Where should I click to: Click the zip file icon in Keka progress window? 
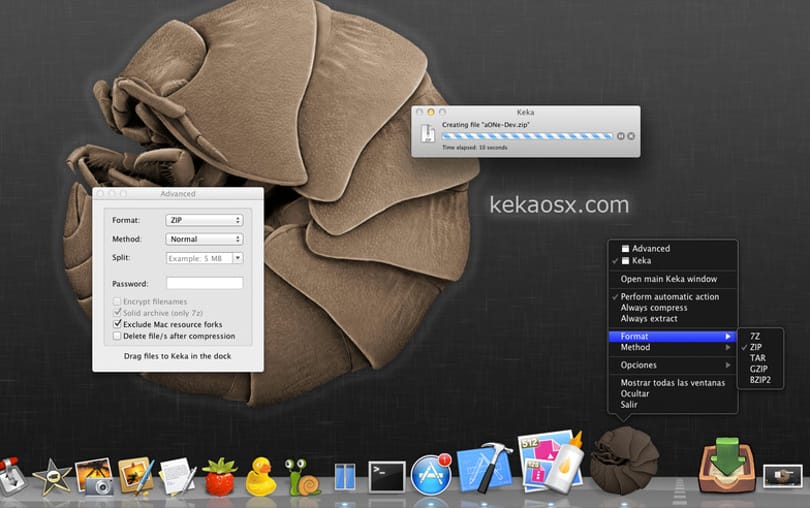(x=427, y=133)
